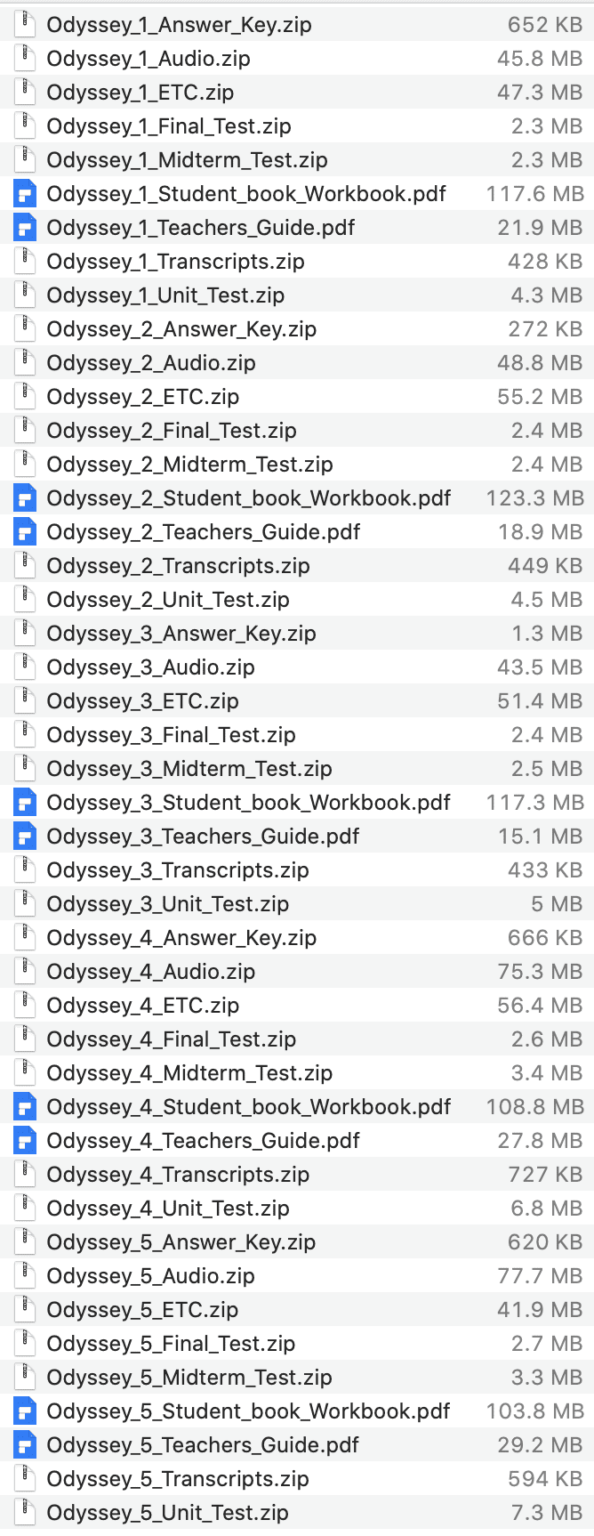Click the PDF icon for Odyssey_5_Teachers_Guide.pdf
The height and width of the screenshot is (1536, 594).
coord(24,1445)
